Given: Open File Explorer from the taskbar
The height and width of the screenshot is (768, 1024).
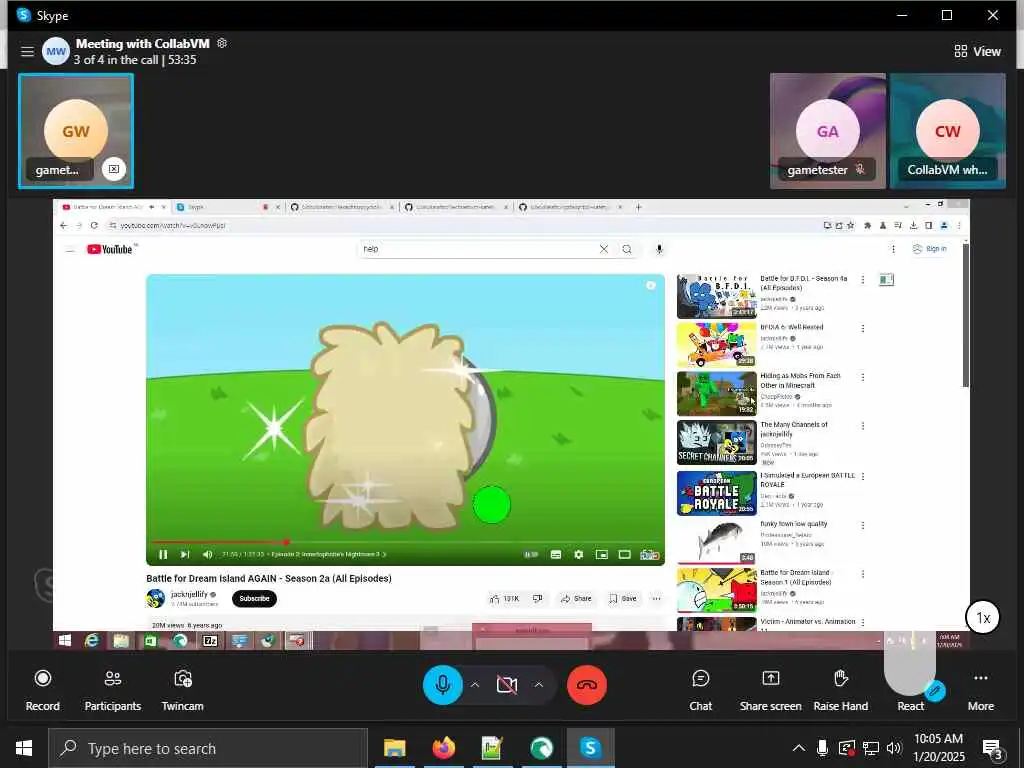Looking at the screenshot, I should (x=394, y=748).
